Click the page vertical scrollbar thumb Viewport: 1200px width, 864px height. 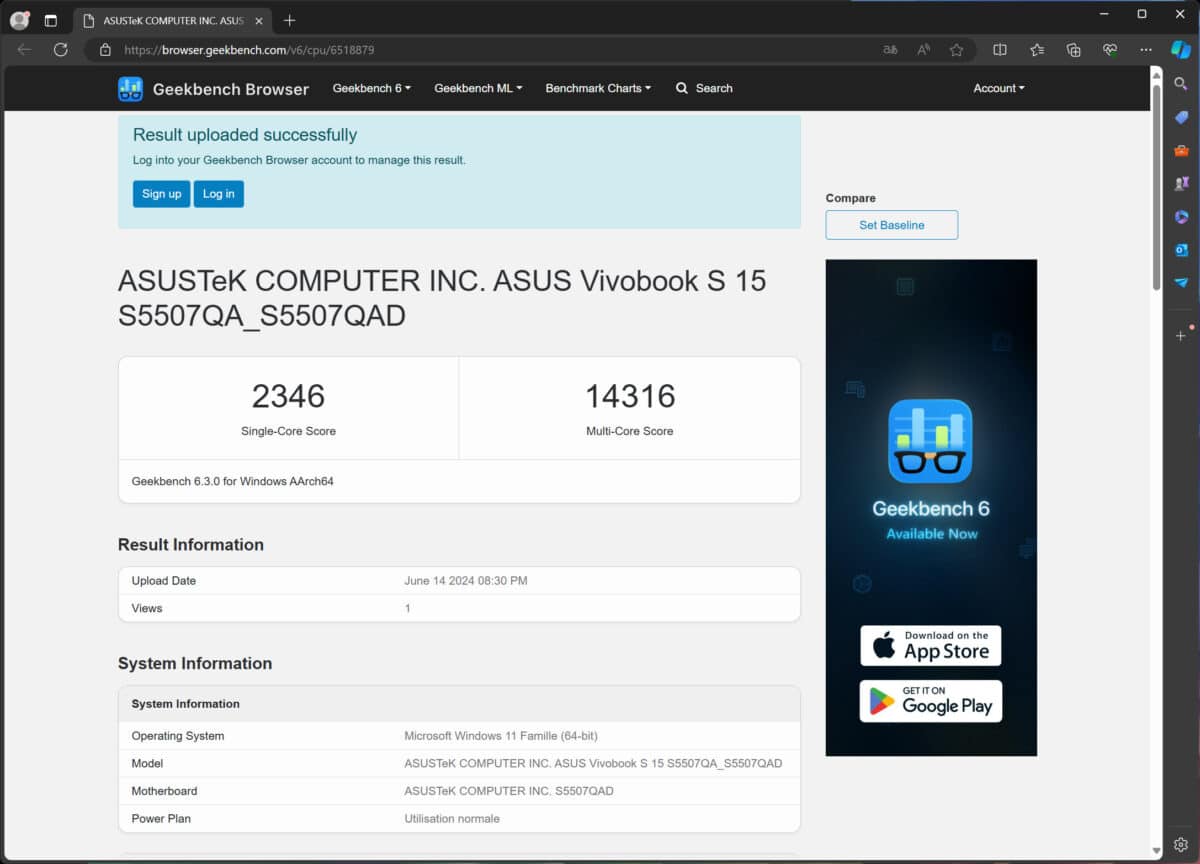point(1157,186)
